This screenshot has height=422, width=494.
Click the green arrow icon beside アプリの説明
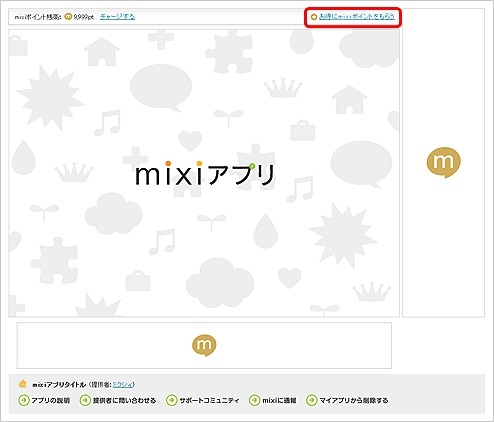(x=24, y=400)
